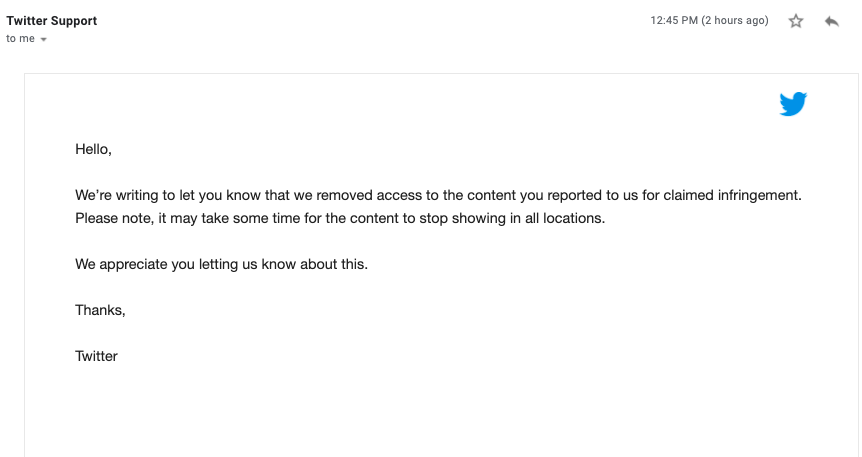Image resolution: width=862 pixels, height=457 pixels.
Task: Click the "Twitter" signature below Thanks
Action: (x=96, y=356)
